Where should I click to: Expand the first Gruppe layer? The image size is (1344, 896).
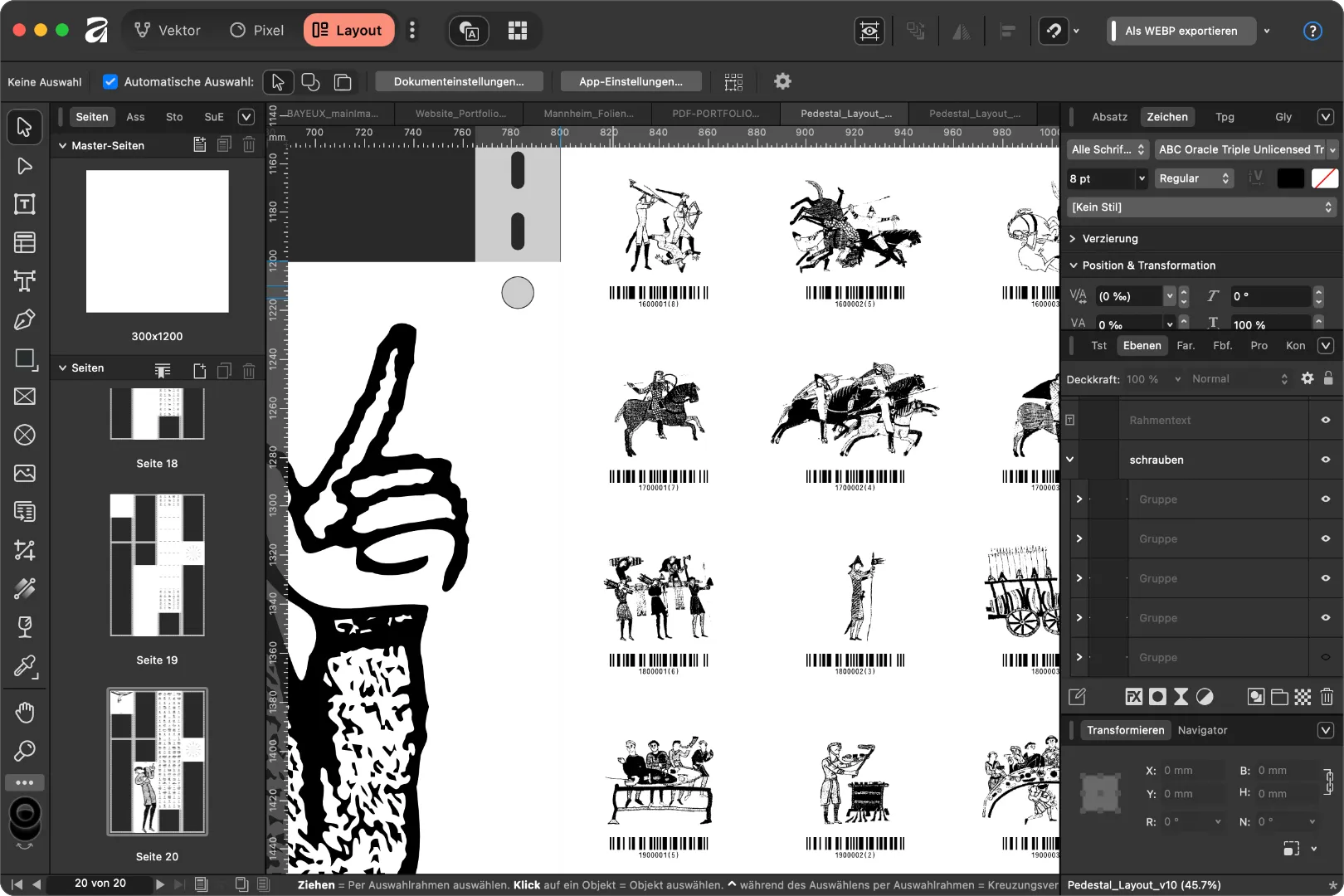tap(1078, 499)
